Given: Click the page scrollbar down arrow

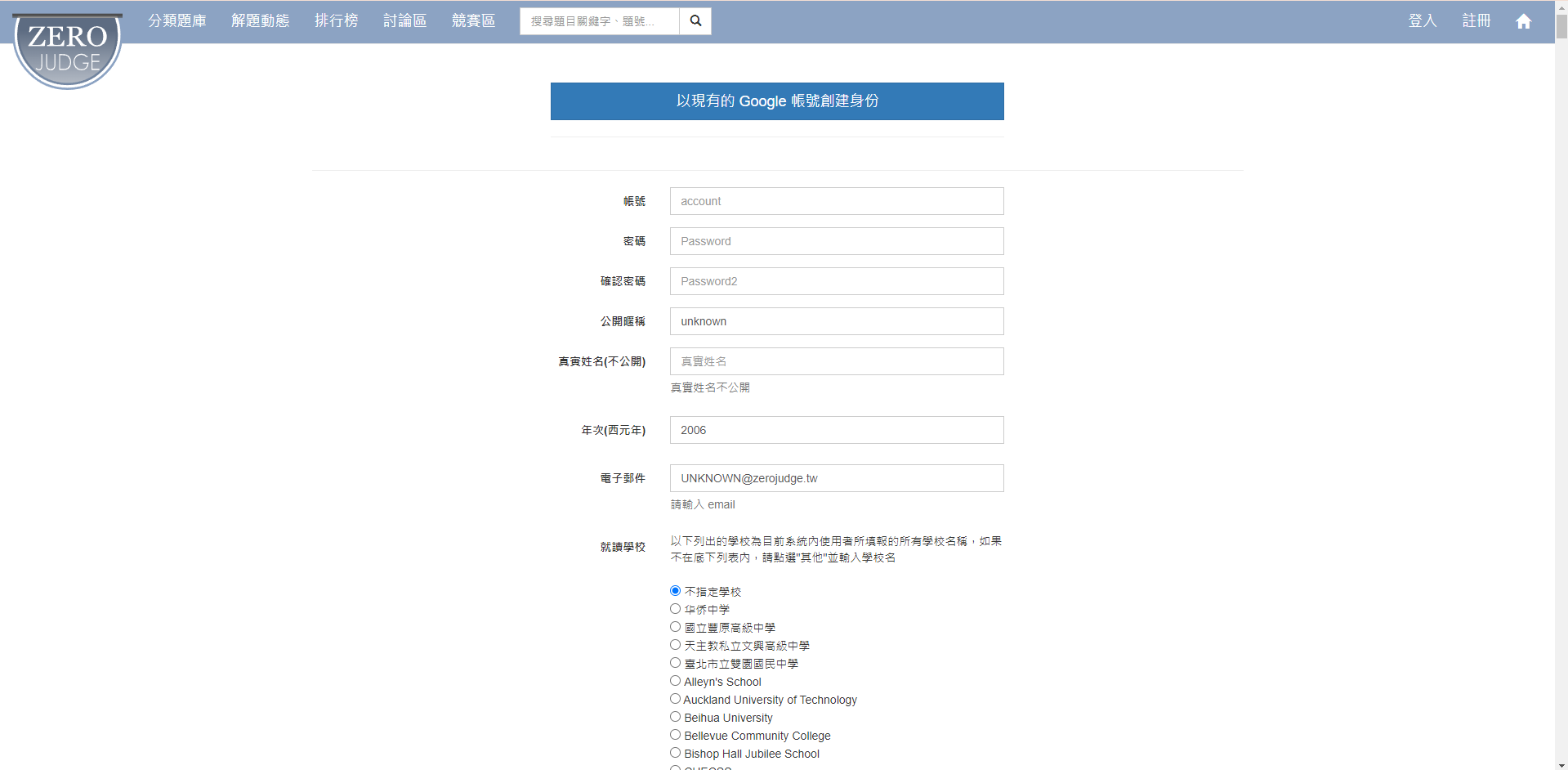Looking at the screenshot, I should tap(1561, 764).
